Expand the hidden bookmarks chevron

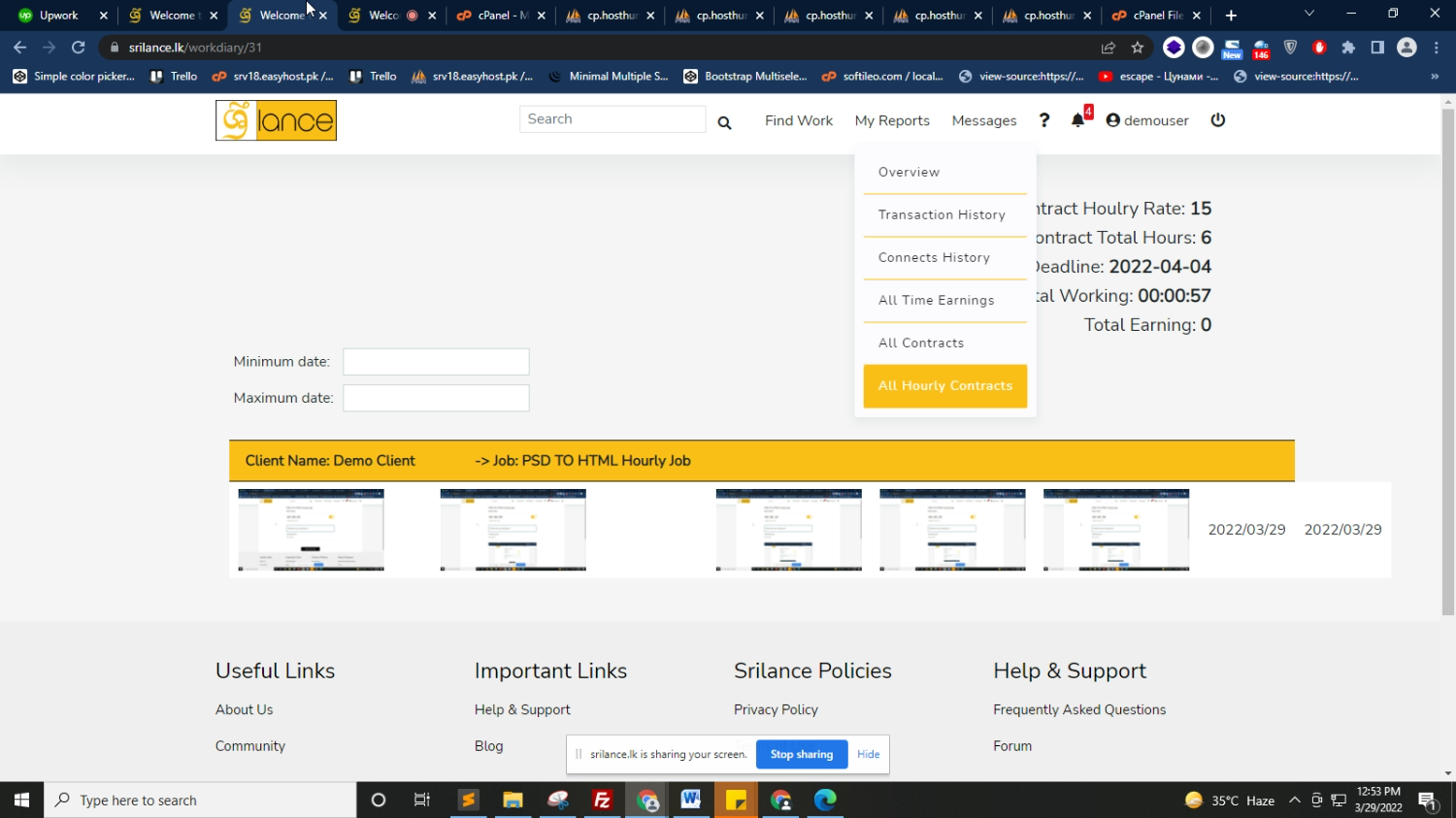tap(1435, 77)
